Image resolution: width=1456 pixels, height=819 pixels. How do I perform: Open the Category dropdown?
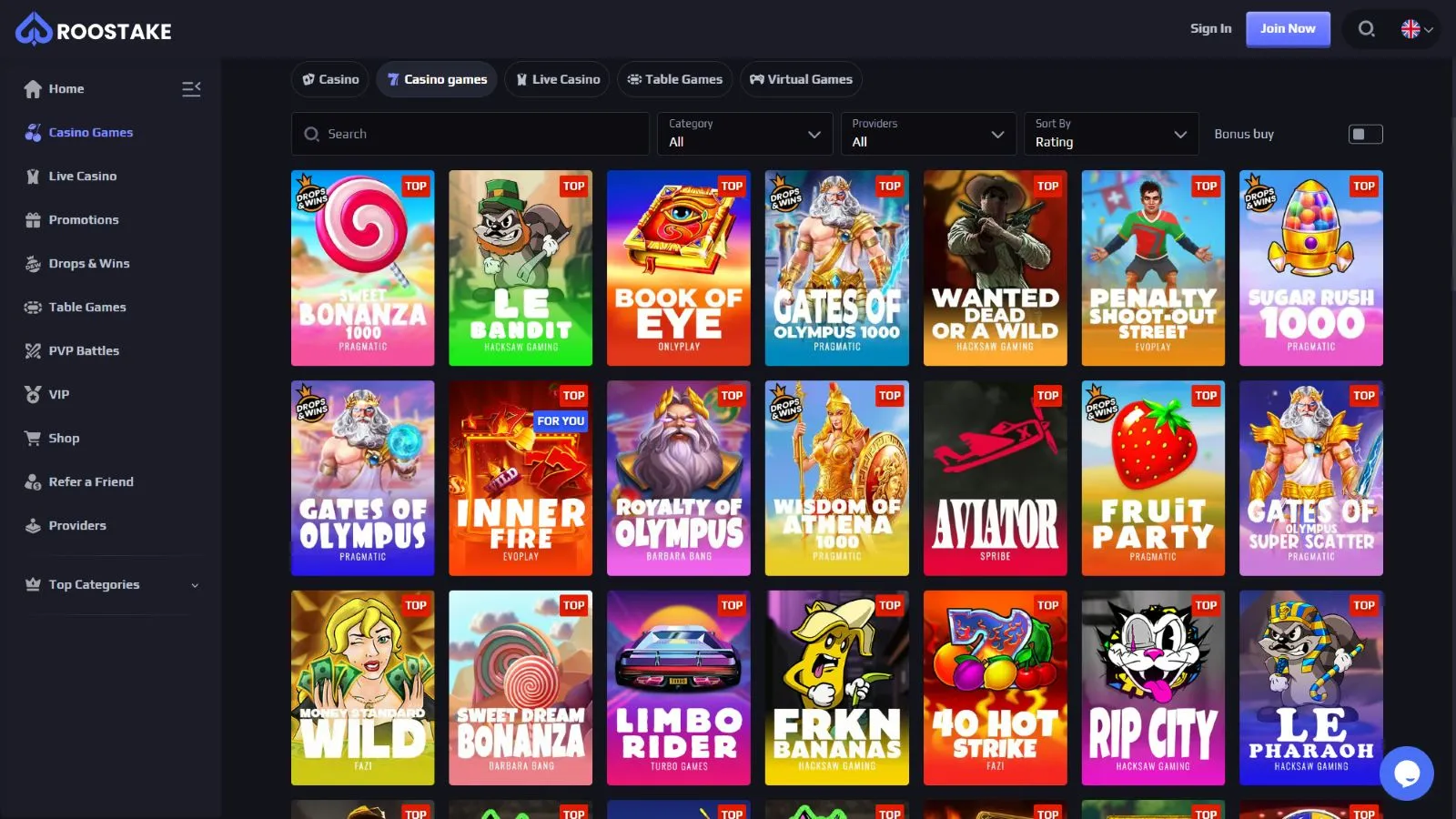pyautogui.click(x=744, y=134)
